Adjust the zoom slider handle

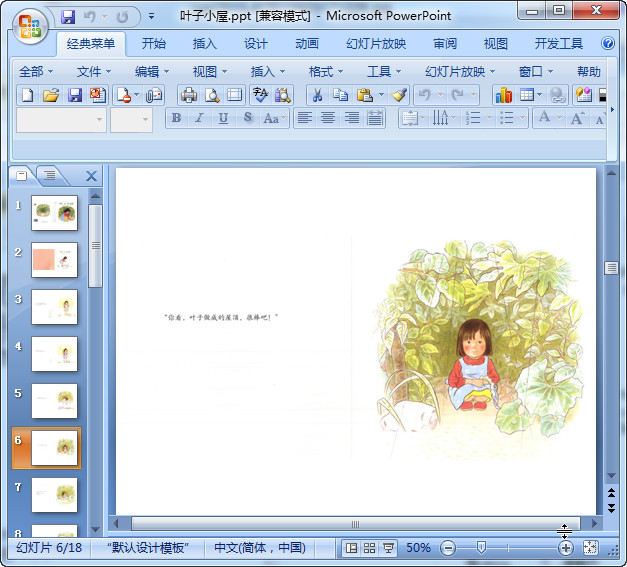click(x=481, y=548)
